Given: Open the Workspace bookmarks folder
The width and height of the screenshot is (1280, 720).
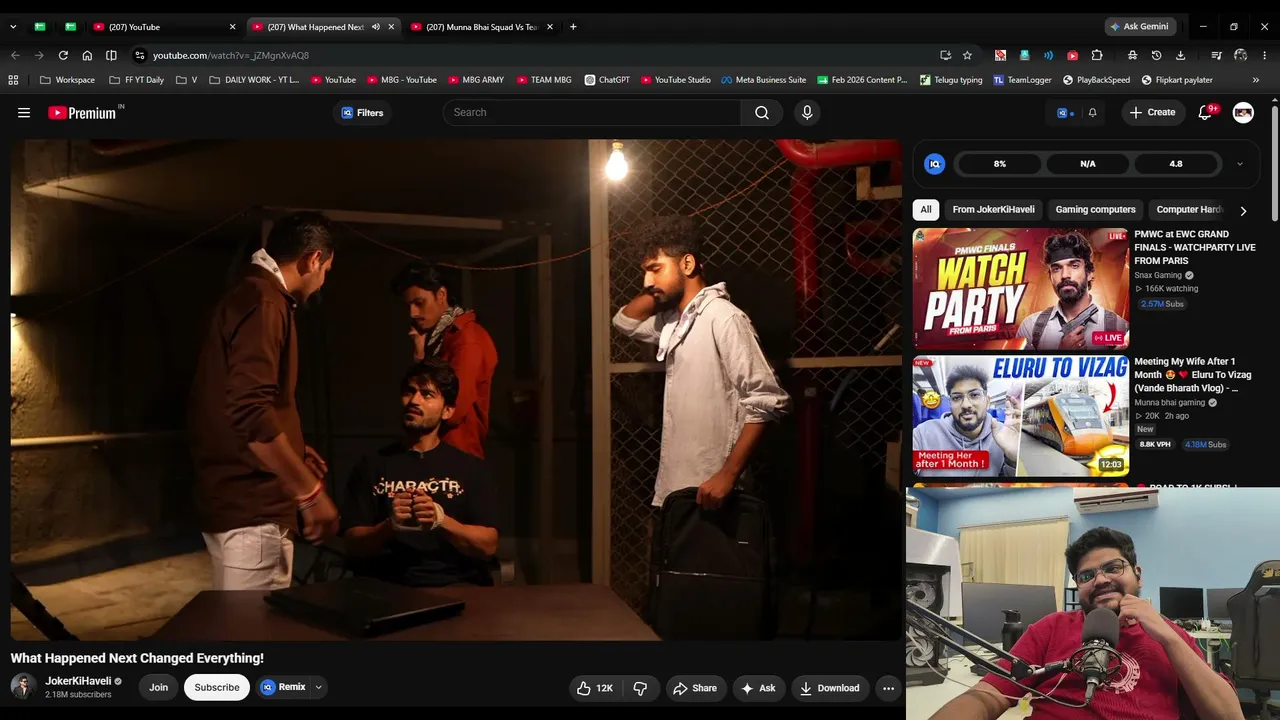Looking at the screenshot, I should click(67, 80).
